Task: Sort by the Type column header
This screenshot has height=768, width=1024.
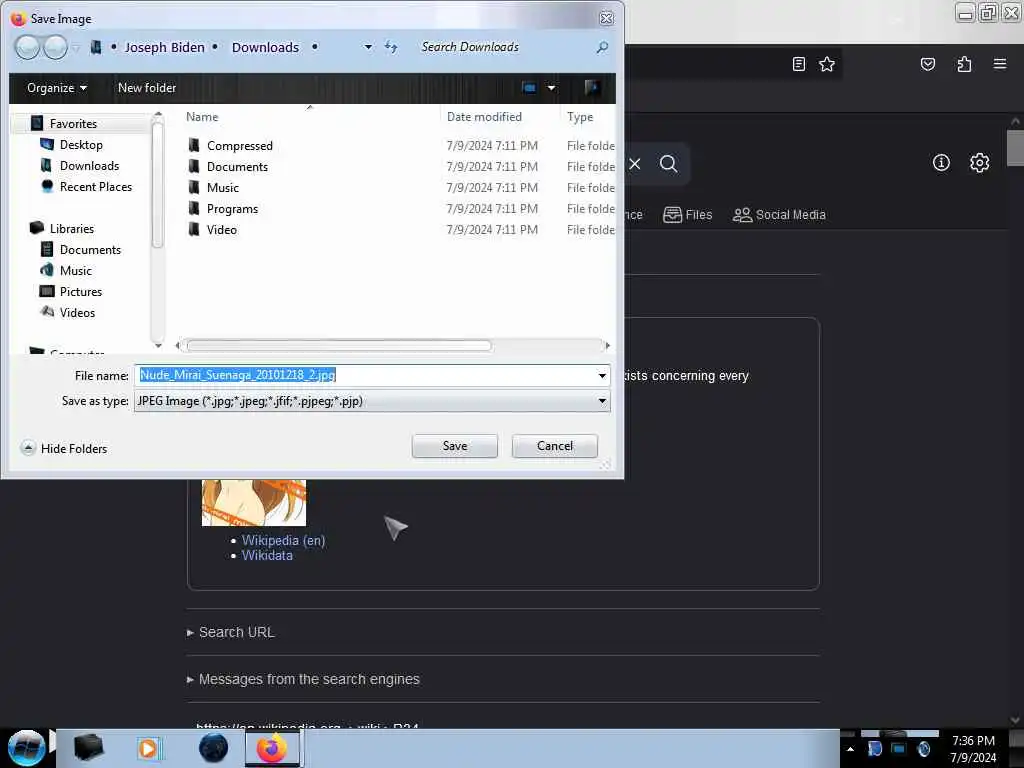Action: (580, 117)
